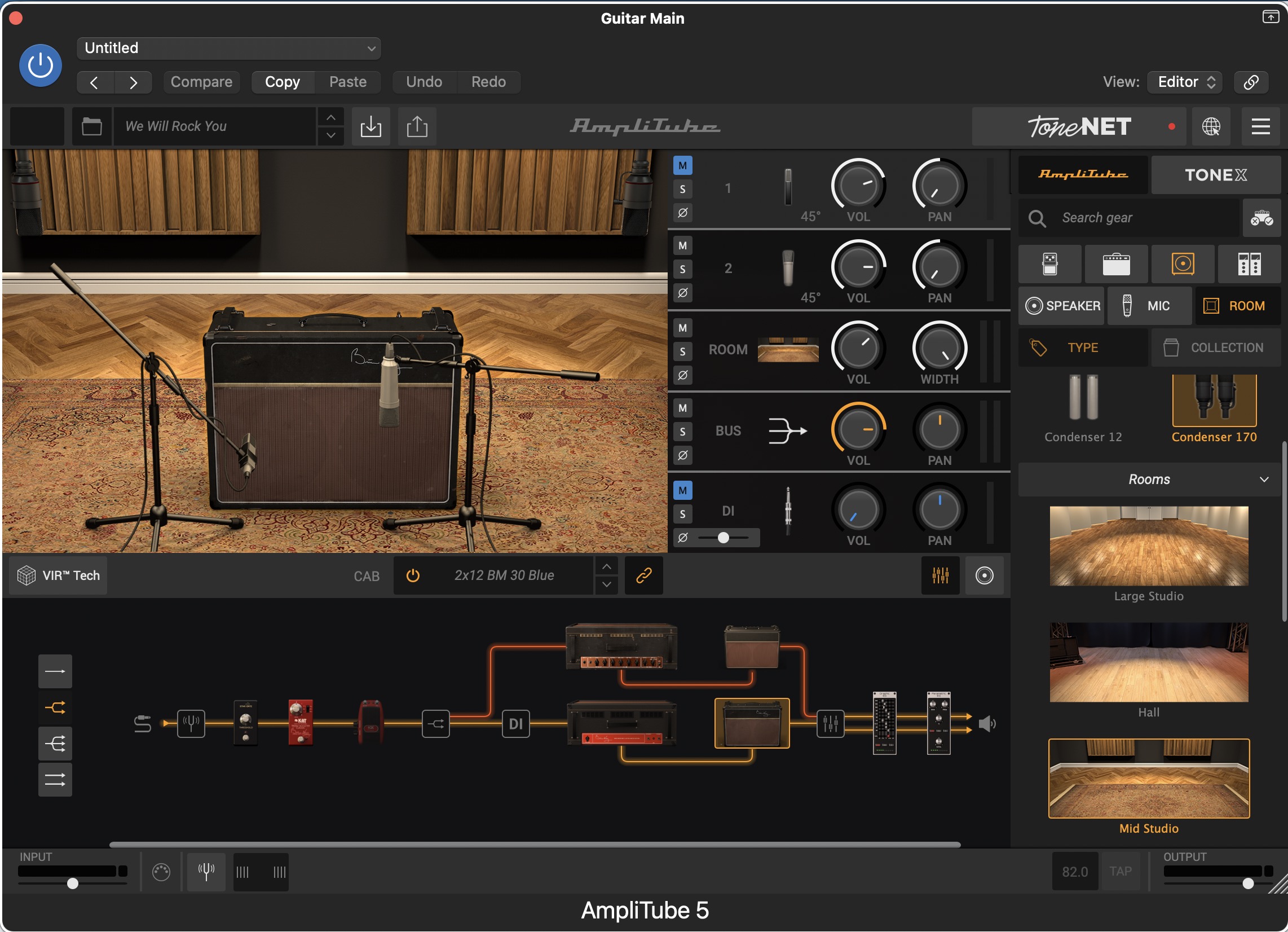The width and height of the screenshot is (1288, 932).
Task: Select the single series routing icon
Action: (55, 671)
